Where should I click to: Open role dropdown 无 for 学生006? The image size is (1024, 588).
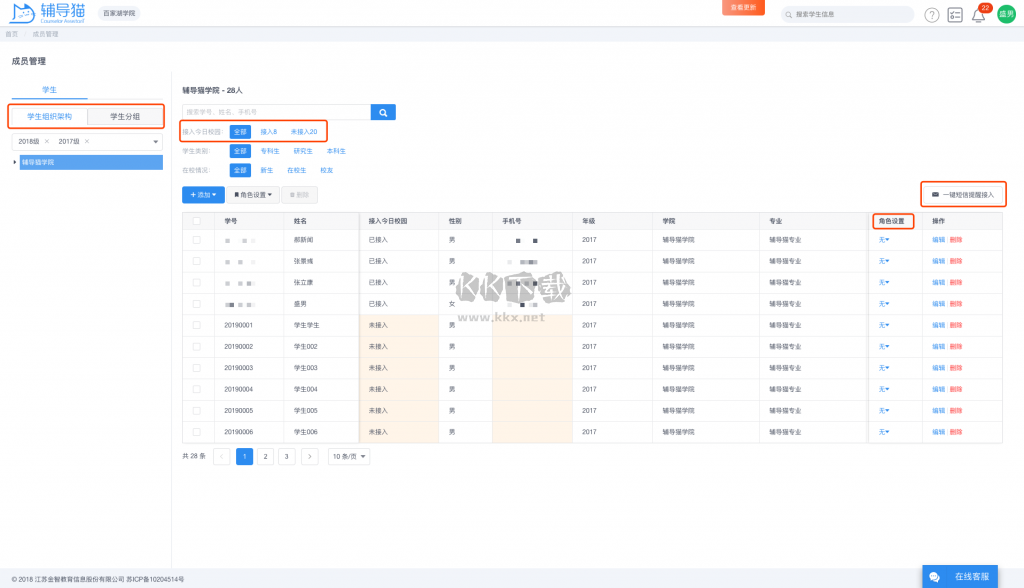[884, 432]
